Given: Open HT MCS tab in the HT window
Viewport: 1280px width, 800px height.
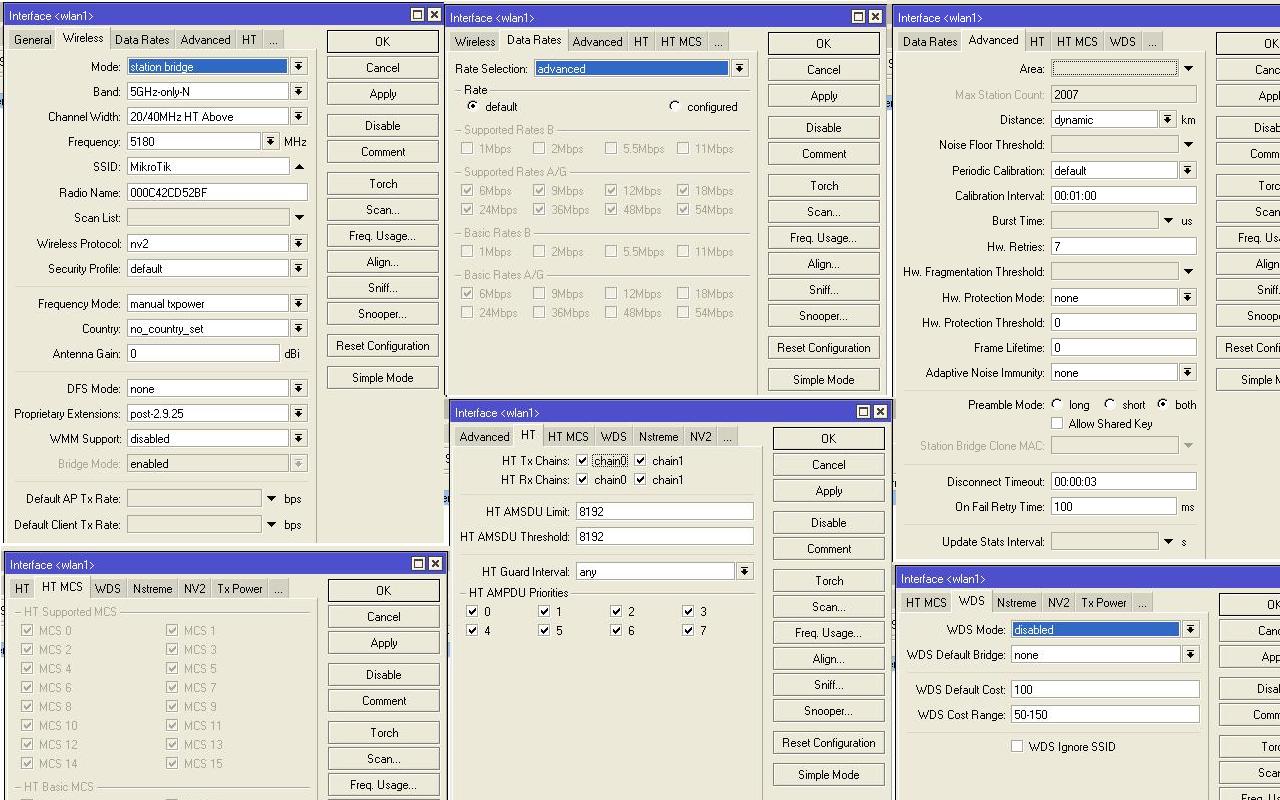Looking at the screenshot, I should [568, 437].
